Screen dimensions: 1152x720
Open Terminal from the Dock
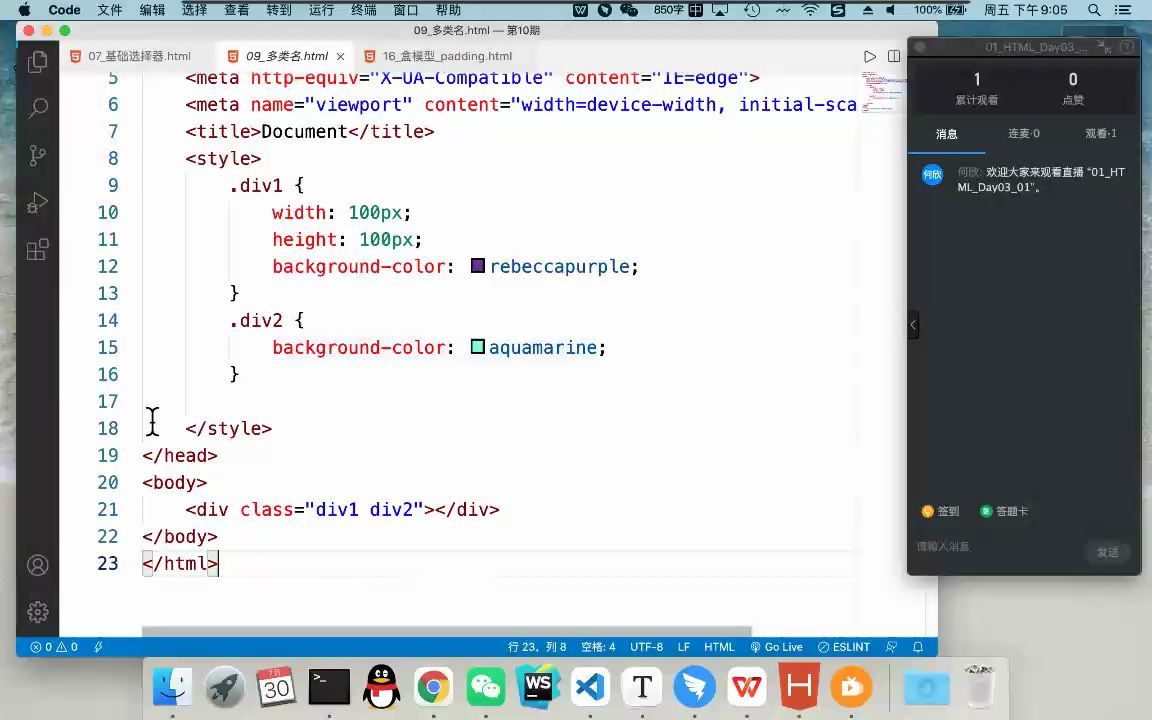coord(328,687)
